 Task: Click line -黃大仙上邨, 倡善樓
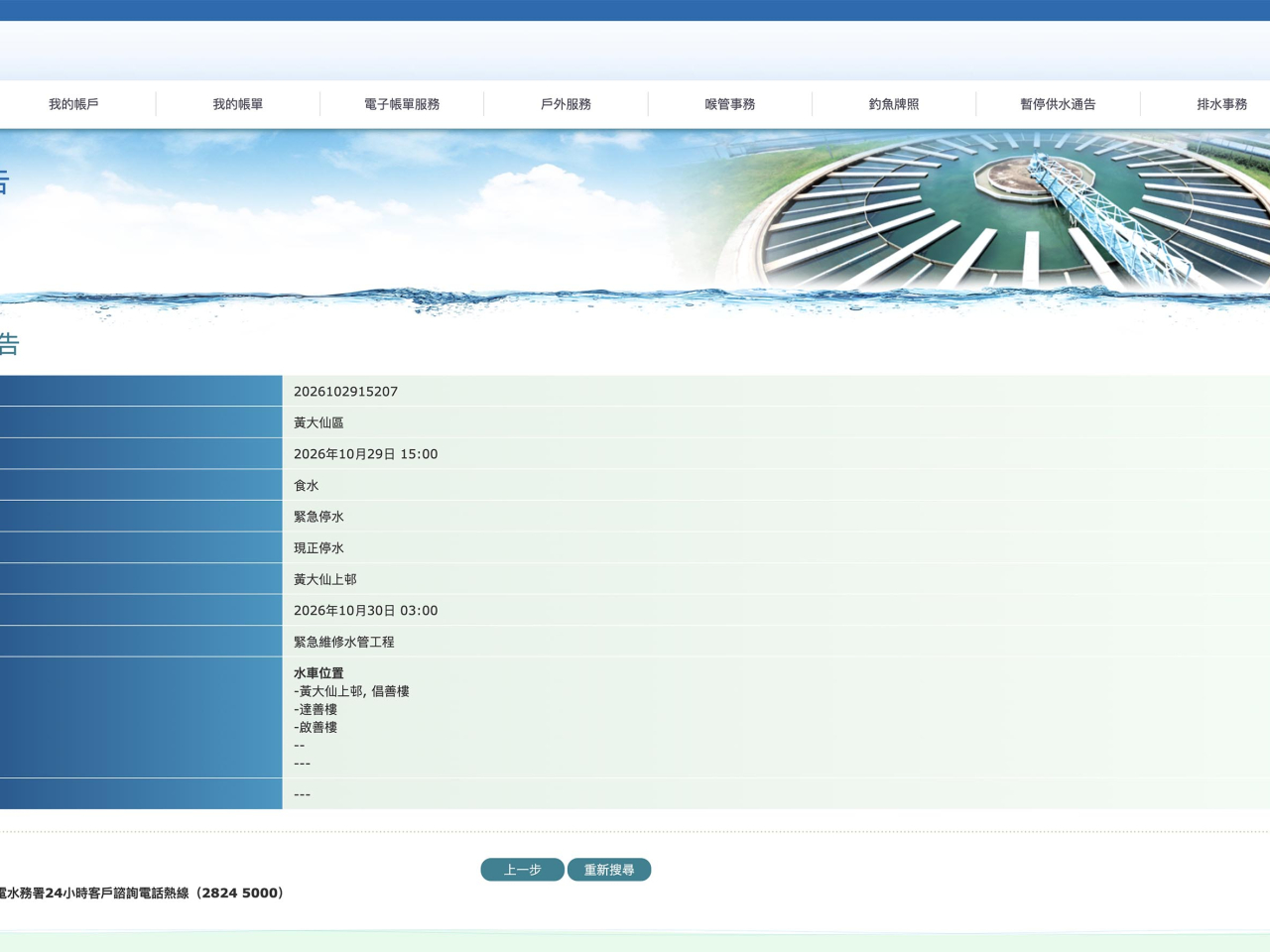[351, 691]
